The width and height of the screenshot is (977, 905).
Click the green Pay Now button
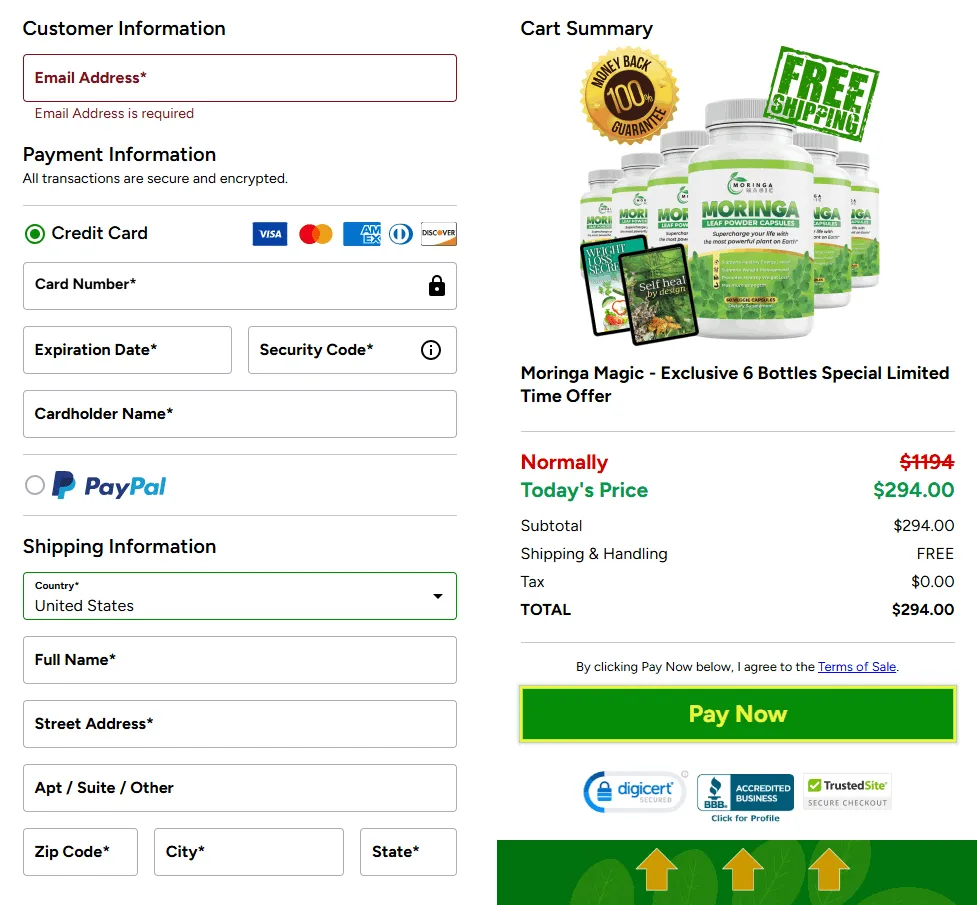[738, 714]
